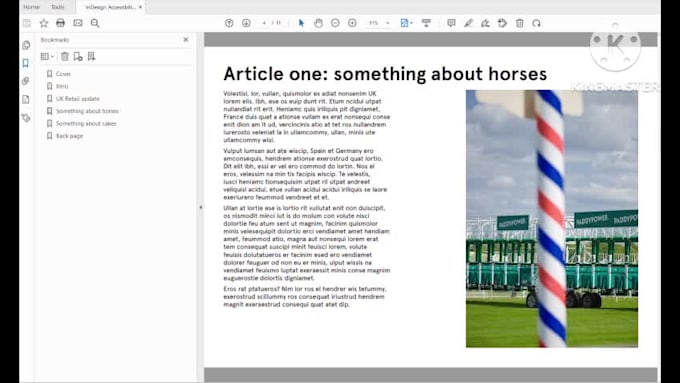Switch to the Home tab
The height and width of the screenshot is (383, 680).
point(31,7)
